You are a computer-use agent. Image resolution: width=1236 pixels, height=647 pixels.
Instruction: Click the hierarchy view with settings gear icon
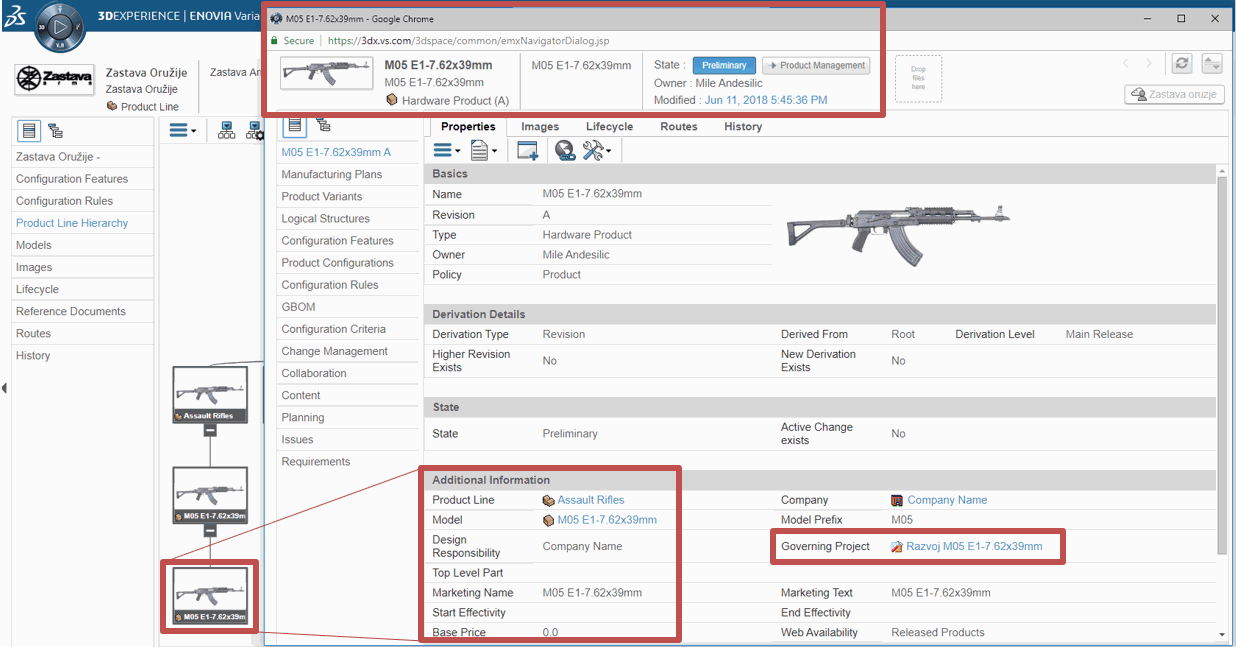pos(254,130)
